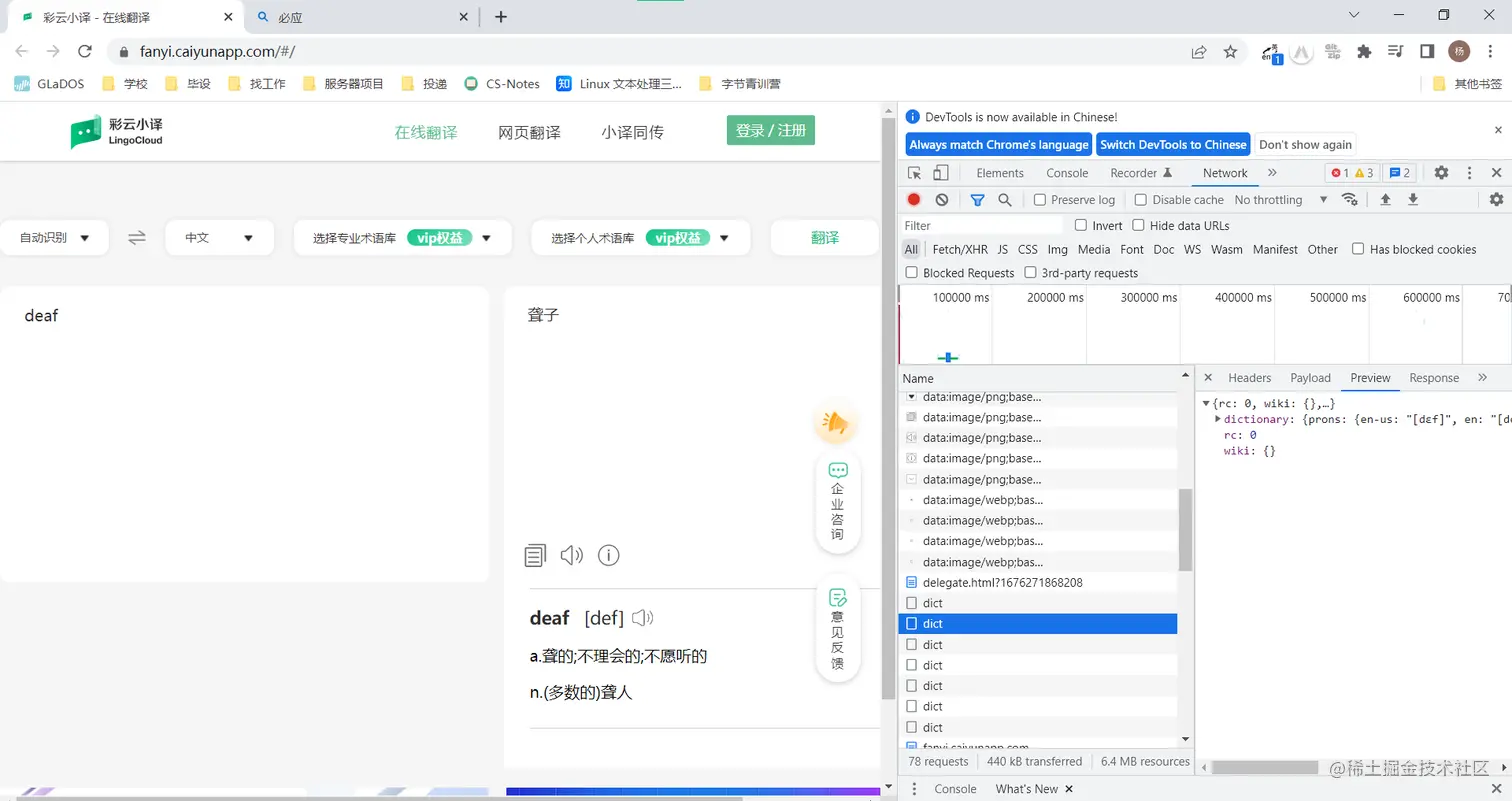The width and height of the screenshot is (1512, 801).
Task: Reload the current page
Action: click(85, 52)
